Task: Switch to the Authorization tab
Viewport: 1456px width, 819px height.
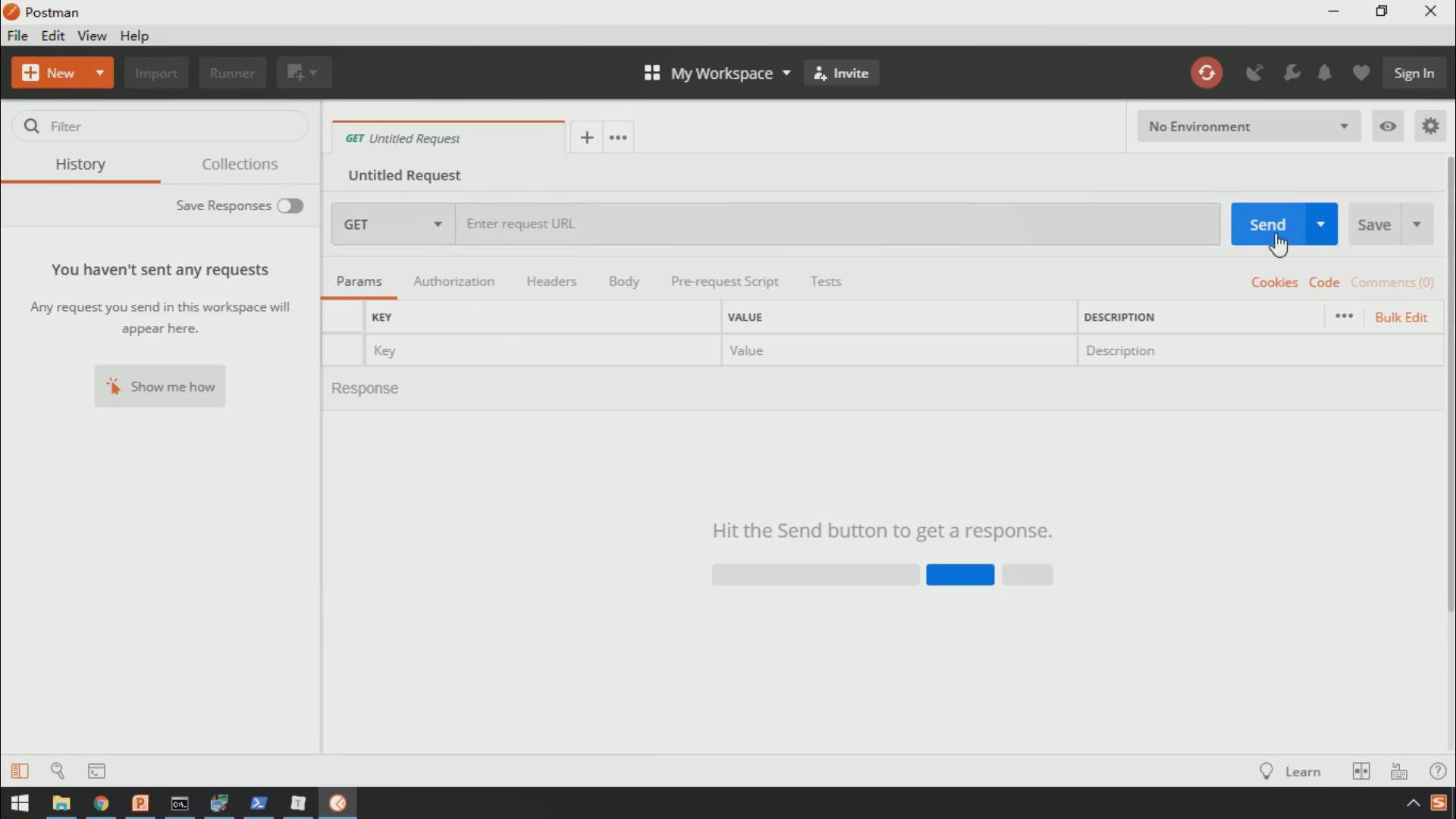Action: coord(454,281)
